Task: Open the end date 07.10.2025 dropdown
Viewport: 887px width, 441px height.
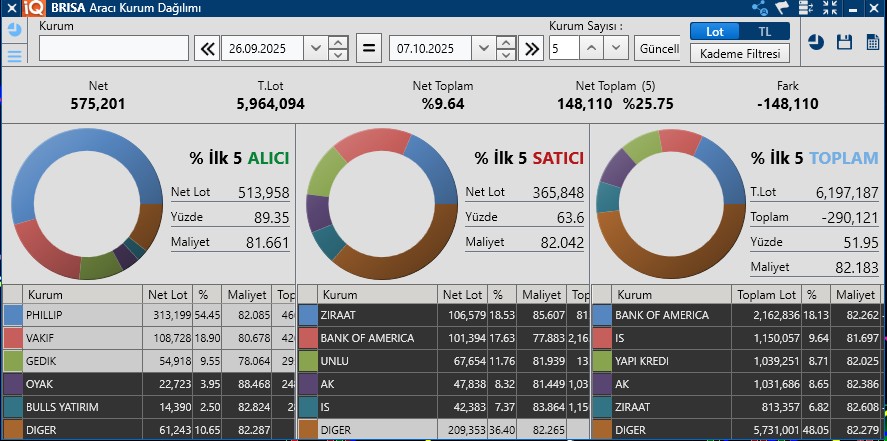Action: pos(484,49)
